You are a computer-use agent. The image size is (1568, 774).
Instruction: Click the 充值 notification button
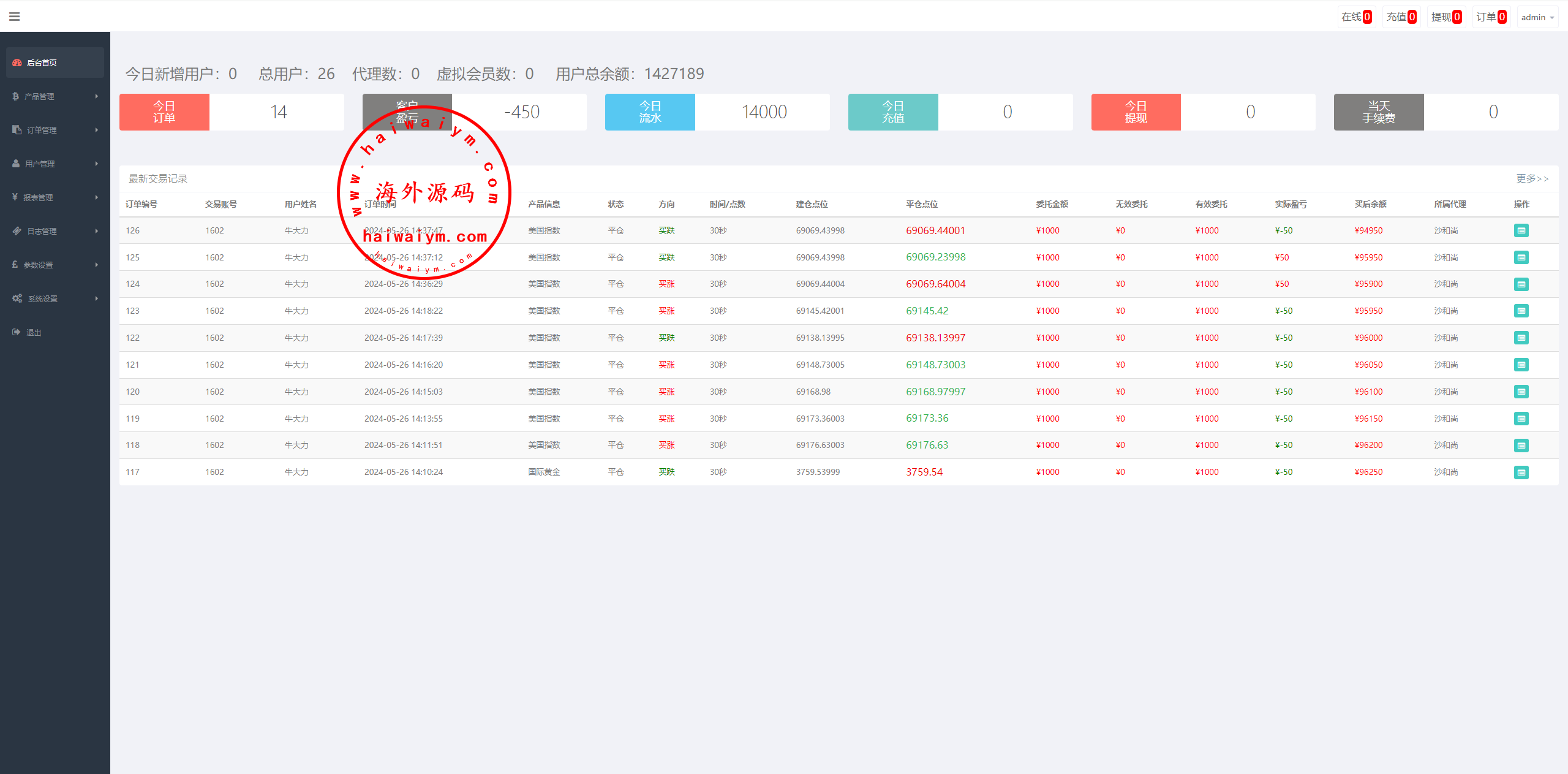(x=1401, y=17)
